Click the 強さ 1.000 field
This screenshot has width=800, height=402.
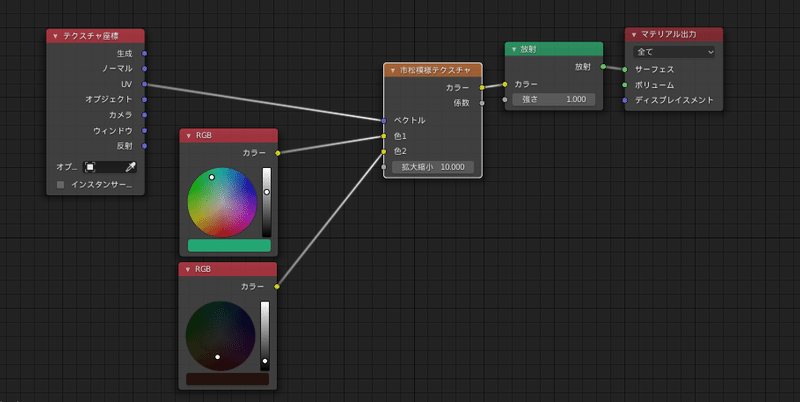coord(554,99)
